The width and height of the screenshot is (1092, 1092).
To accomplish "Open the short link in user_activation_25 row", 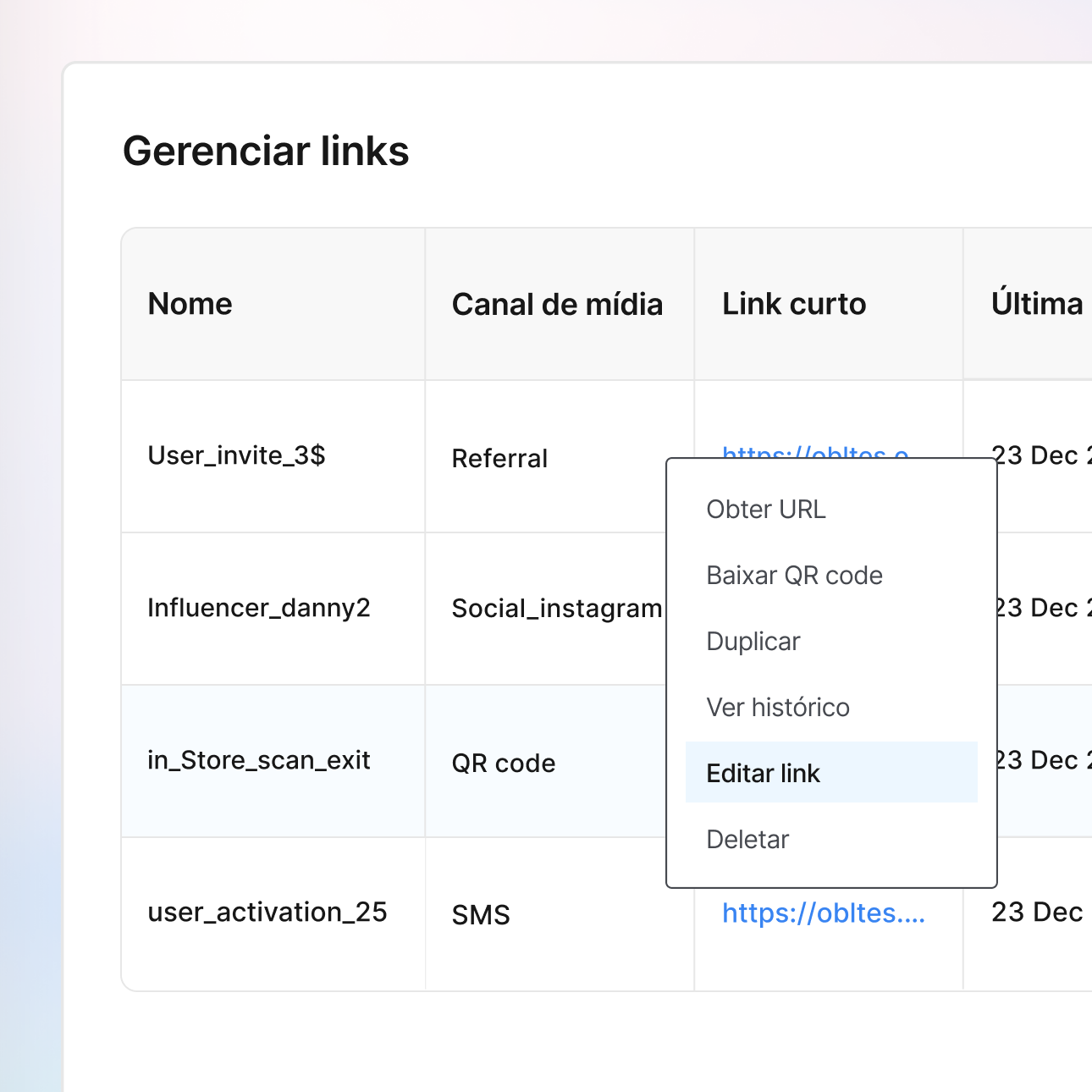I will coord(823,913).
